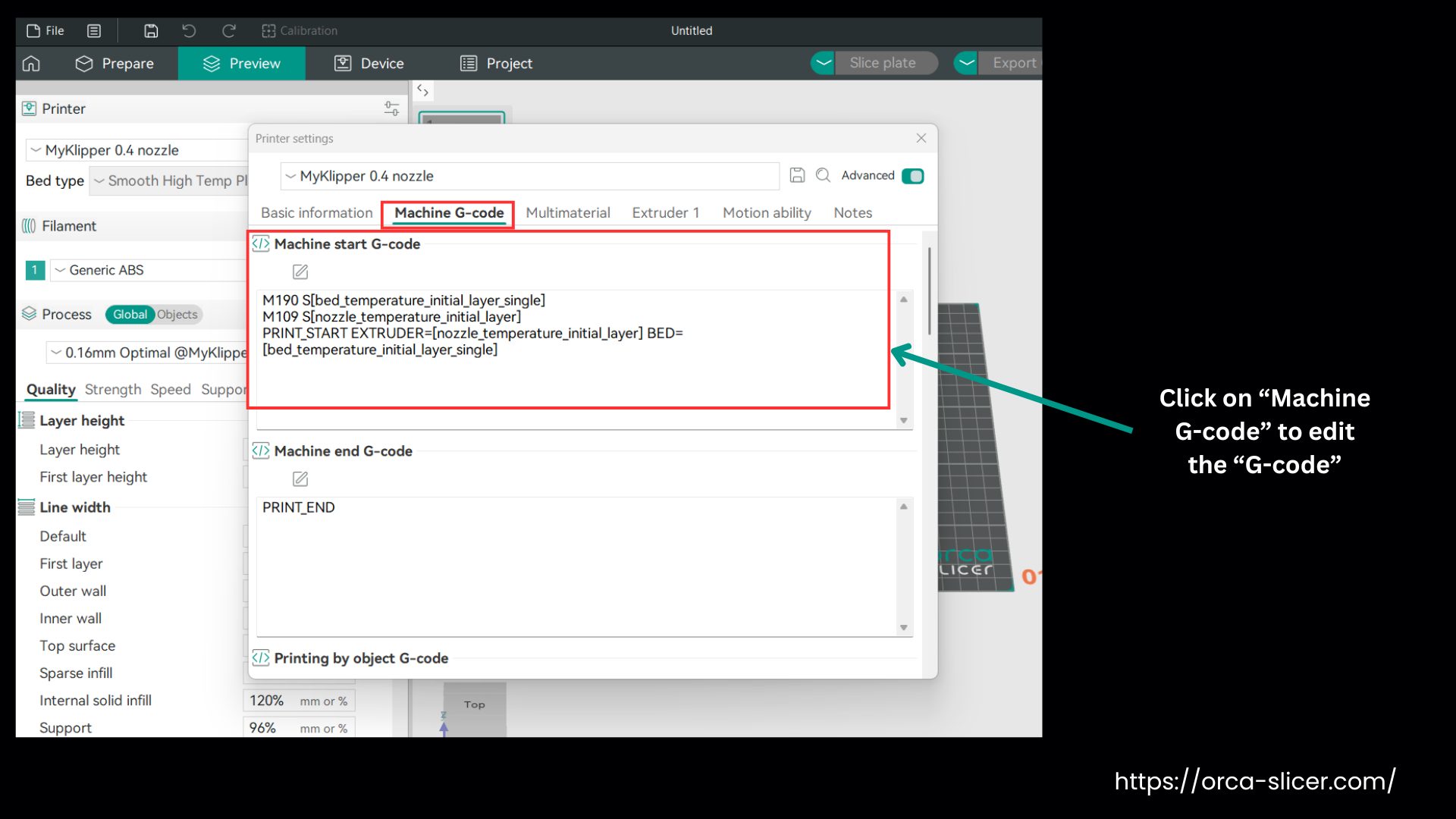
Task: Open the MyKlipper 0.4 nozzle printer dropdown in sidebar
Action: point(139,150)
